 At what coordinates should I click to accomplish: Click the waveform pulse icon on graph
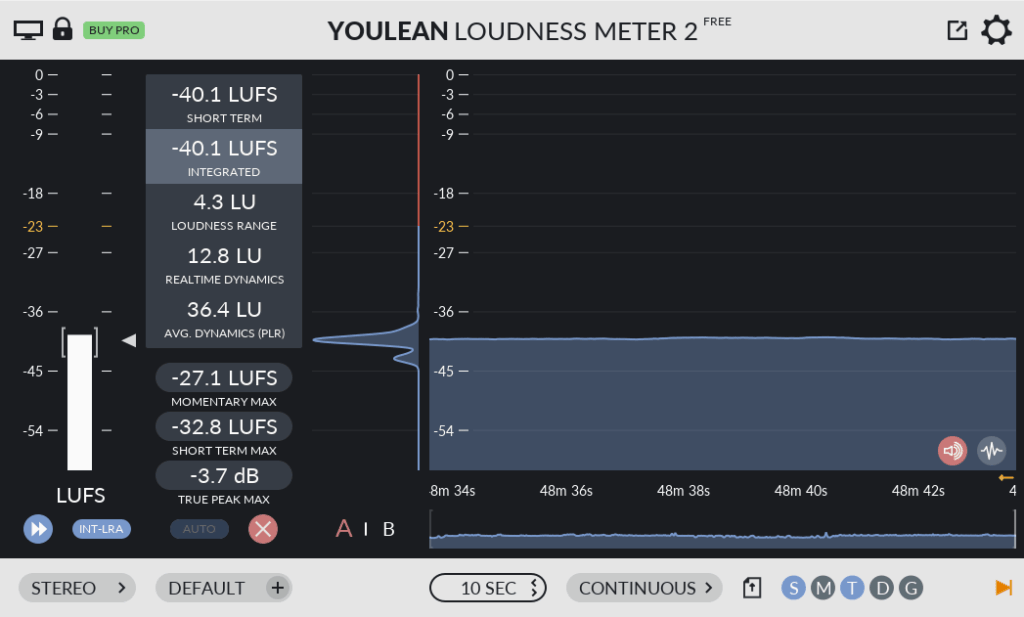pos(991,451)
